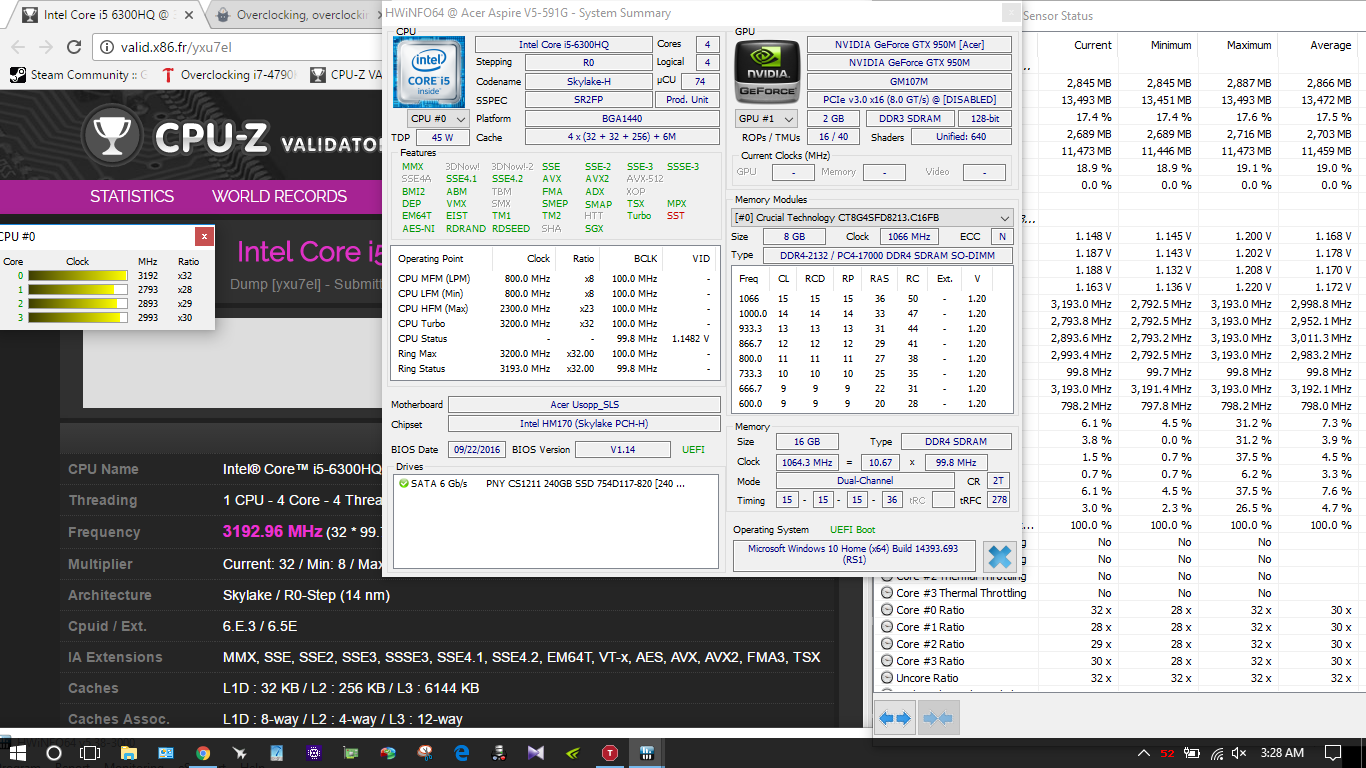
Task: View site information icon in address bar
Action: (x=108, y=47)
